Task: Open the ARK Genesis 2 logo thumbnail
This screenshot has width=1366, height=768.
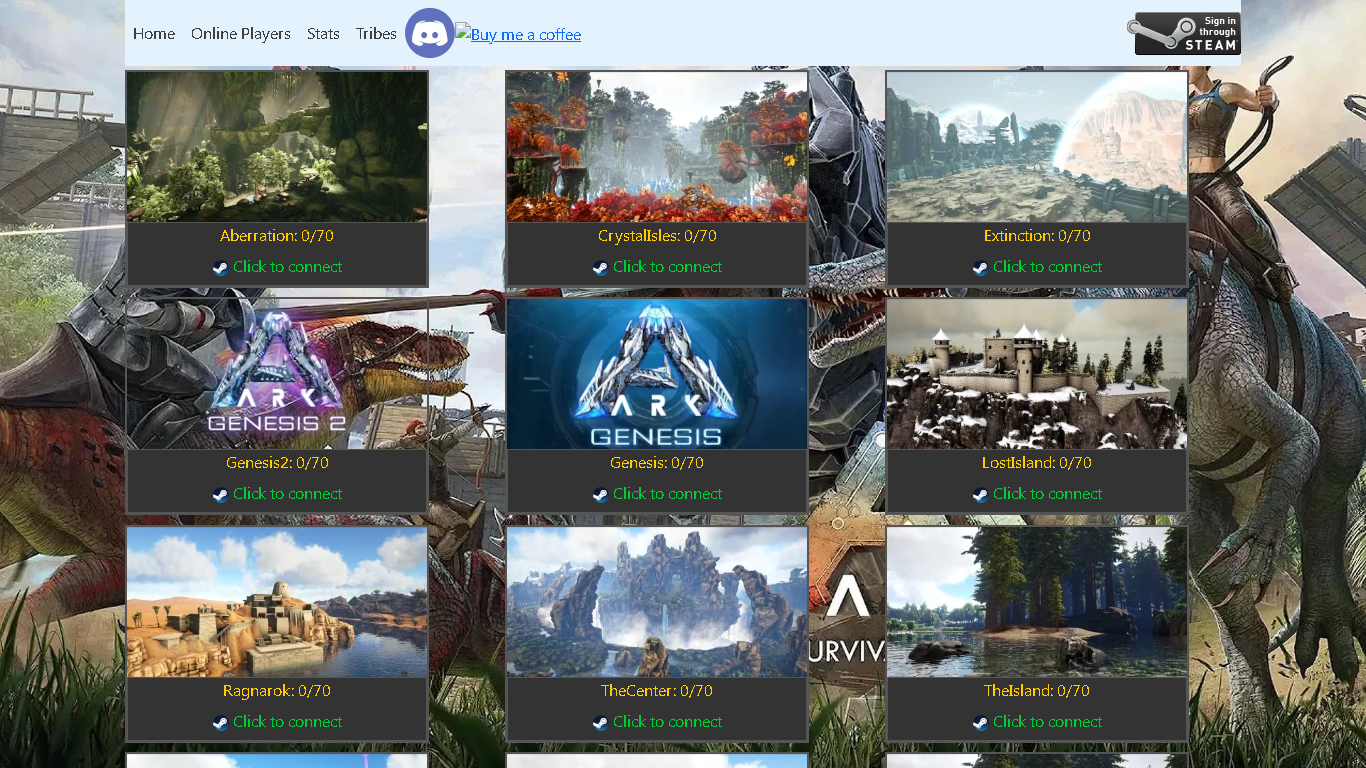Action: pyautogui.click(x=277, y=373)
